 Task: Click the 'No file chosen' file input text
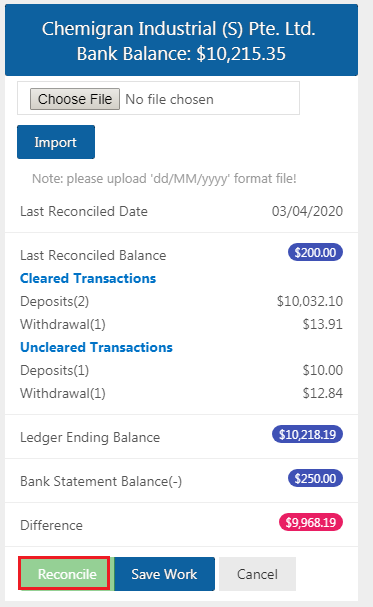point(169,99)
